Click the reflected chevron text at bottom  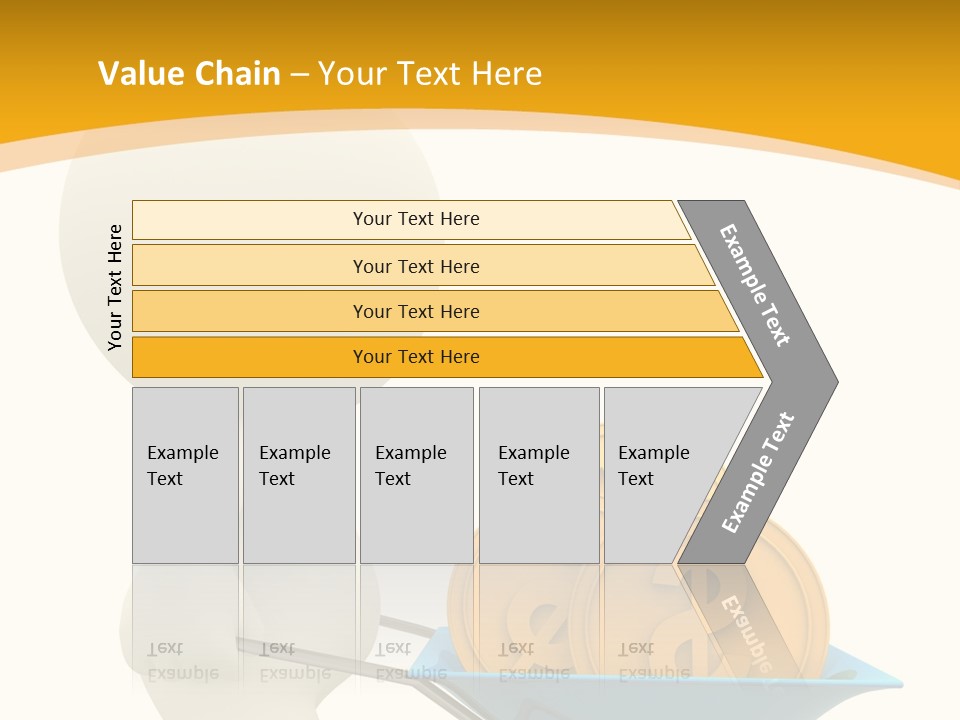pos(745,632)
